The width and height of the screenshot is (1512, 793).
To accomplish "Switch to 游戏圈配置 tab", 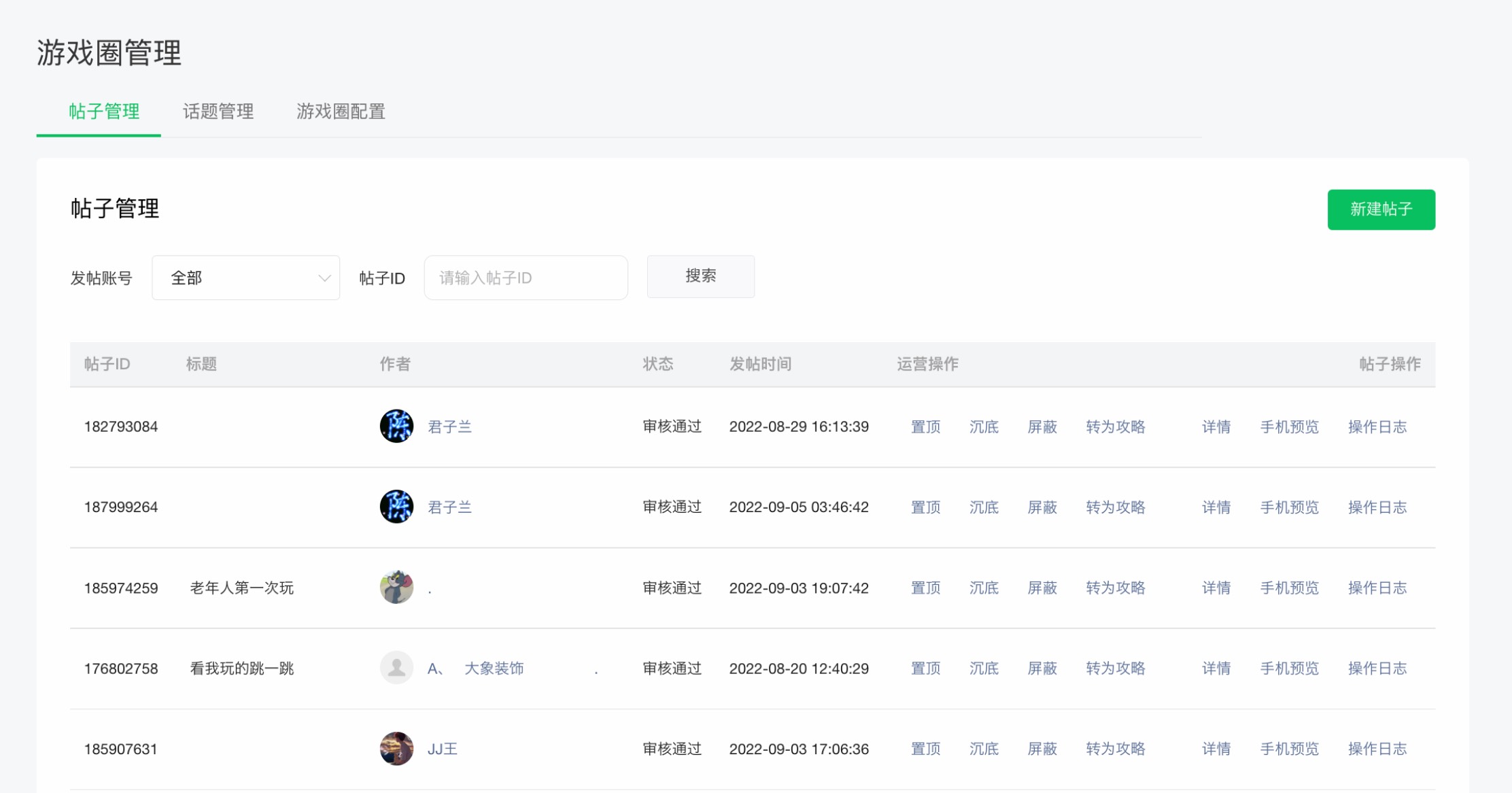I will [x=341, y=112].
